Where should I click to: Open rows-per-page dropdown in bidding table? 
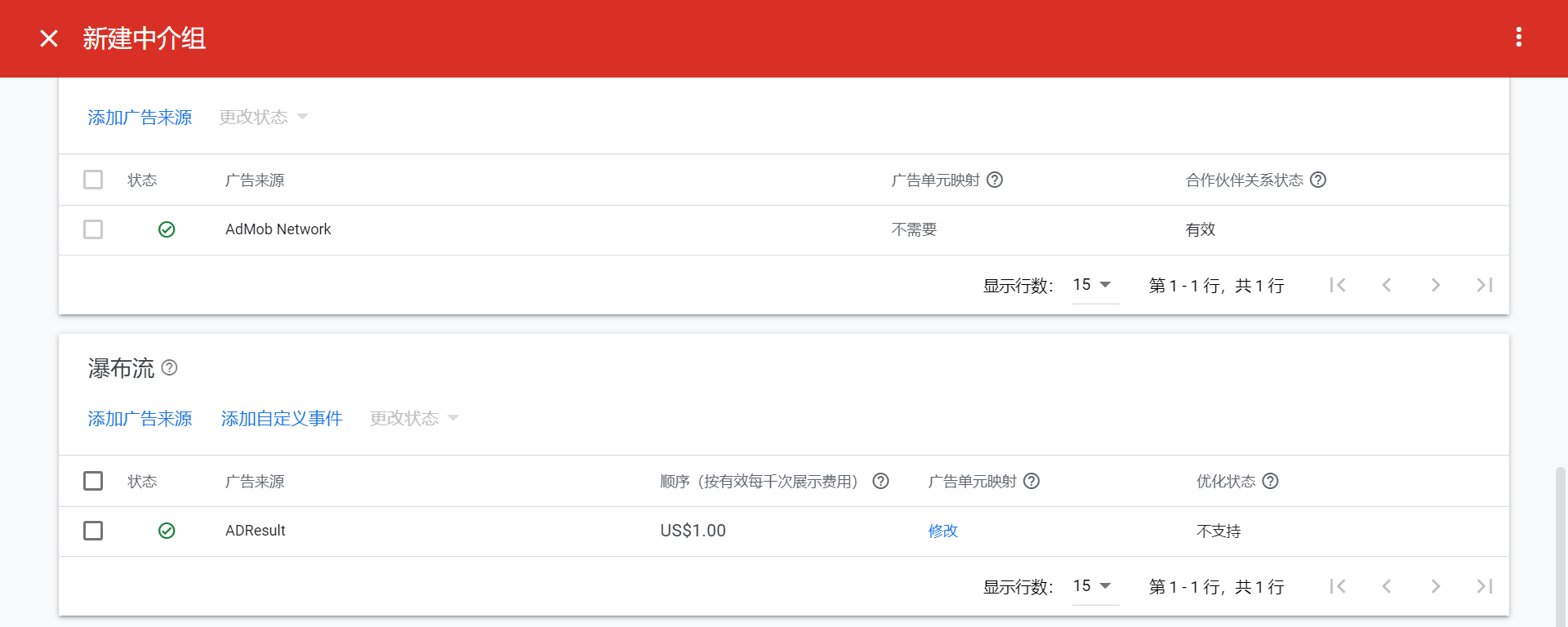[1094, 285]
